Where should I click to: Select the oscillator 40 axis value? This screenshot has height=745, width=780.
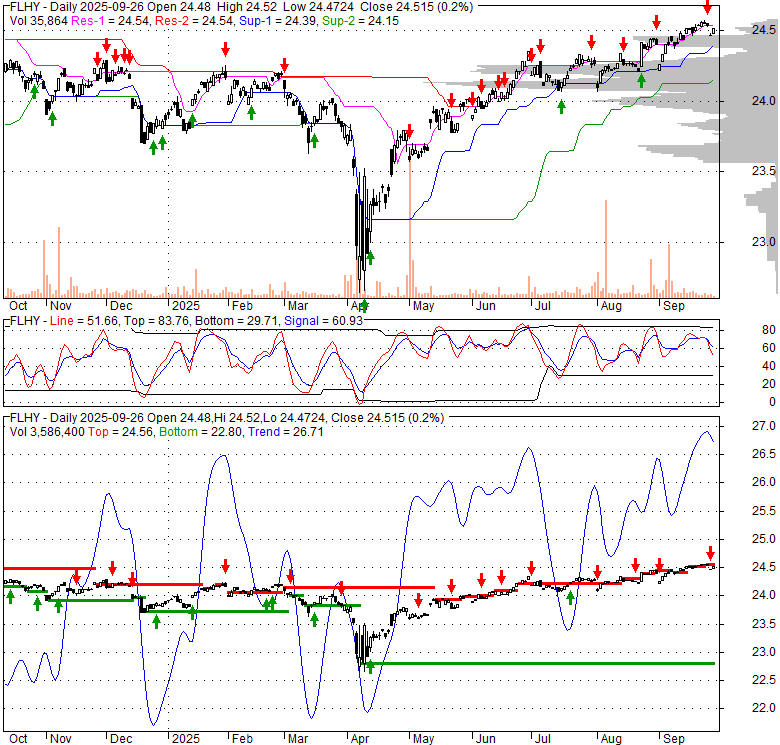click(769, 366)
